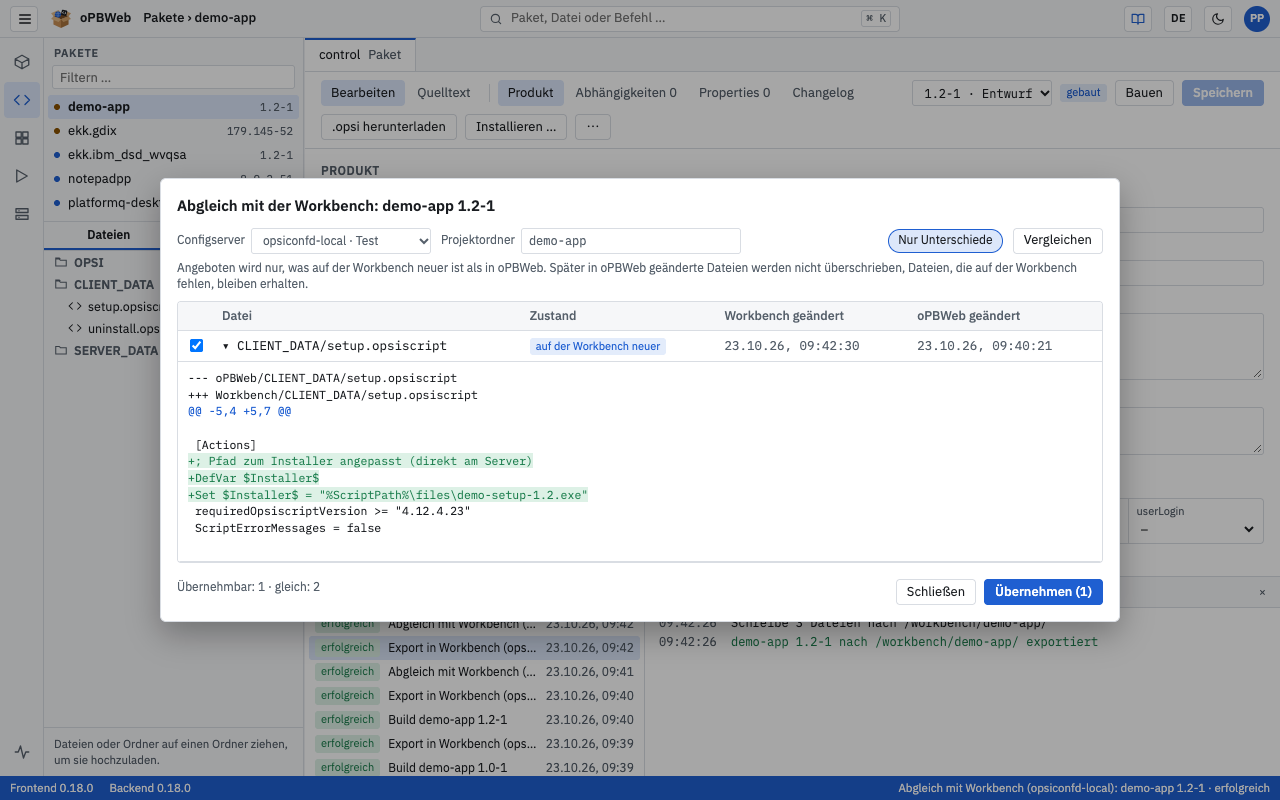
Task: Open the three-dots more actions menu
Action: pos(592,127)
